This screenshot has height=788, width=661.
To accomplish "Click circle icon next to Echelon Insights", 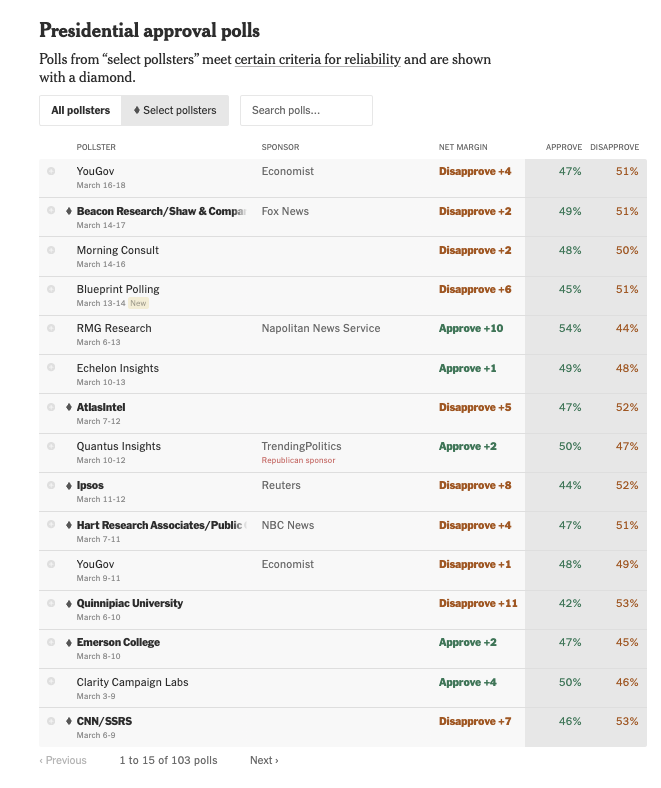I will (51, 367).
